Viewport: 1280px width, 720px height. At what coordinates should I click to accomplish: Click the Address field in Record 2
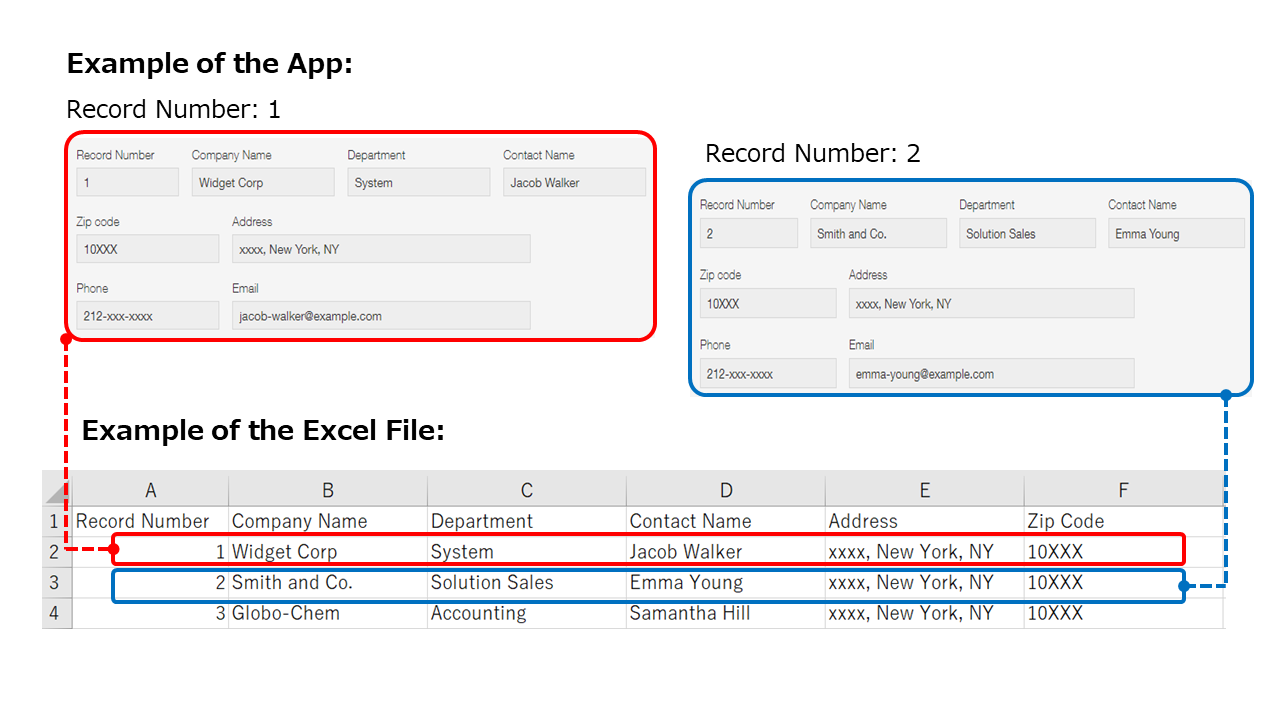click(x=991, y=303)
